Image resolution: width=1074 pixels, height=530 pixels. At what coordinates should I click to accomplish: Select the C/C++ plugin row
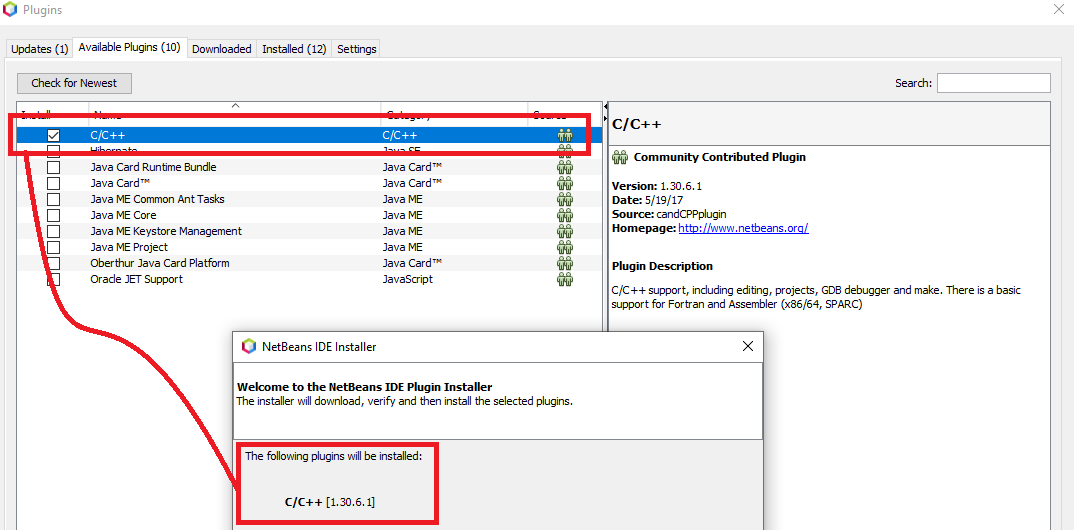click(309, 136)
